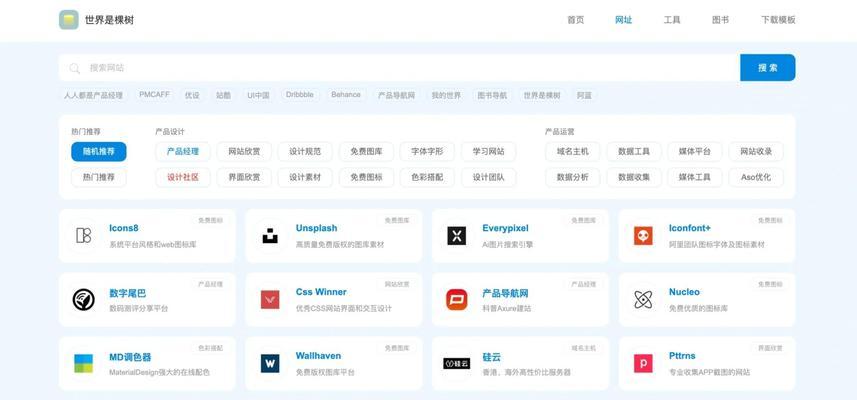Click the 人人都是产品经理 quick tag

(x=93, y=95)
